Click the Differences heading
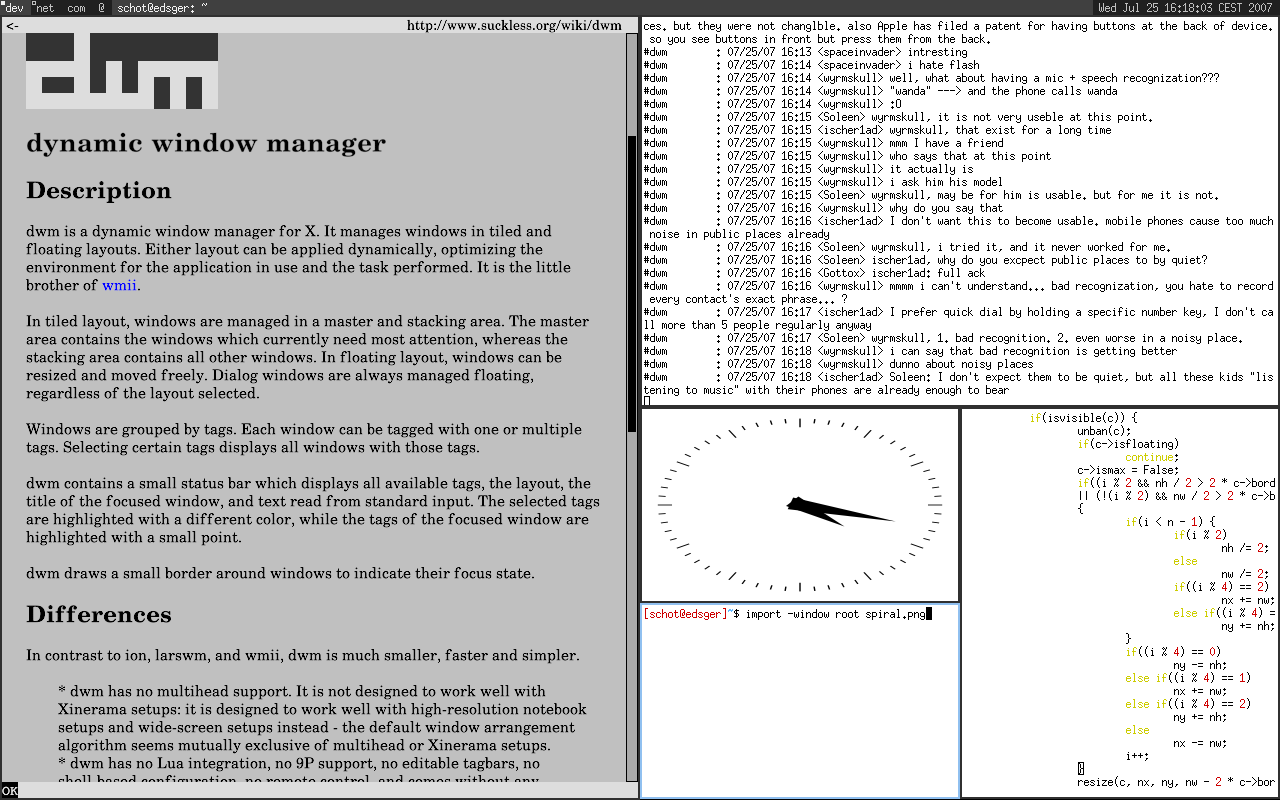Screen dimensions: 1280x800 point(98,614)
